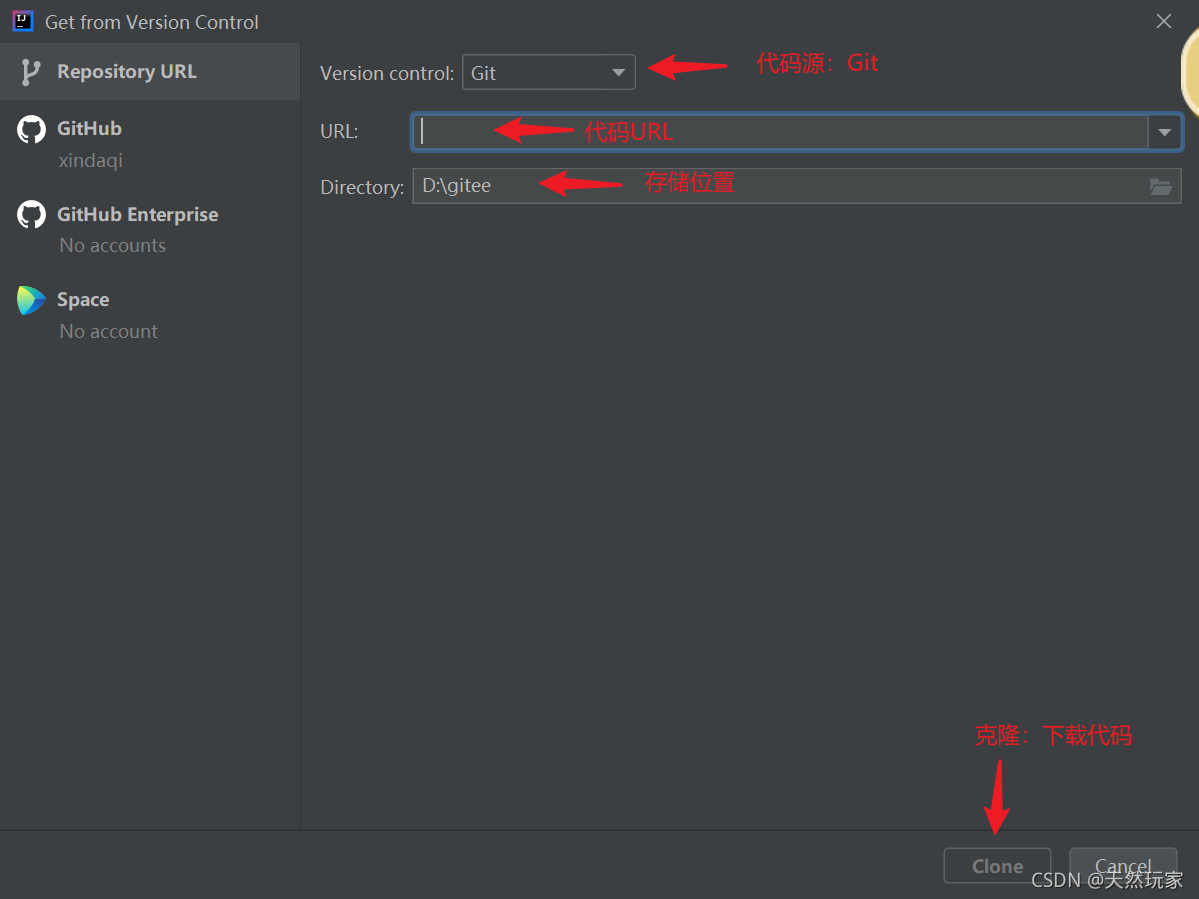Screen dimensions: 1199x899
Task: Open the GitHub Enterprise section
Action: (137, 214)
